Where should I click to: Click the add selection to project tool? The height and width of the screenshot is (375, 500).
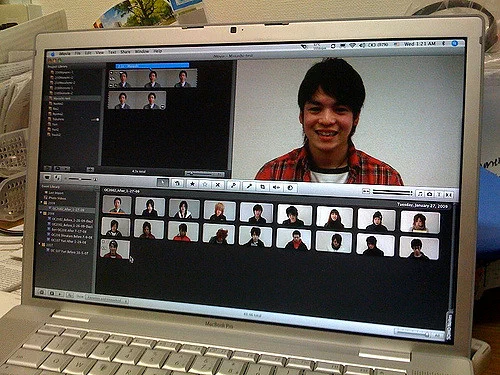click(177, 183)
